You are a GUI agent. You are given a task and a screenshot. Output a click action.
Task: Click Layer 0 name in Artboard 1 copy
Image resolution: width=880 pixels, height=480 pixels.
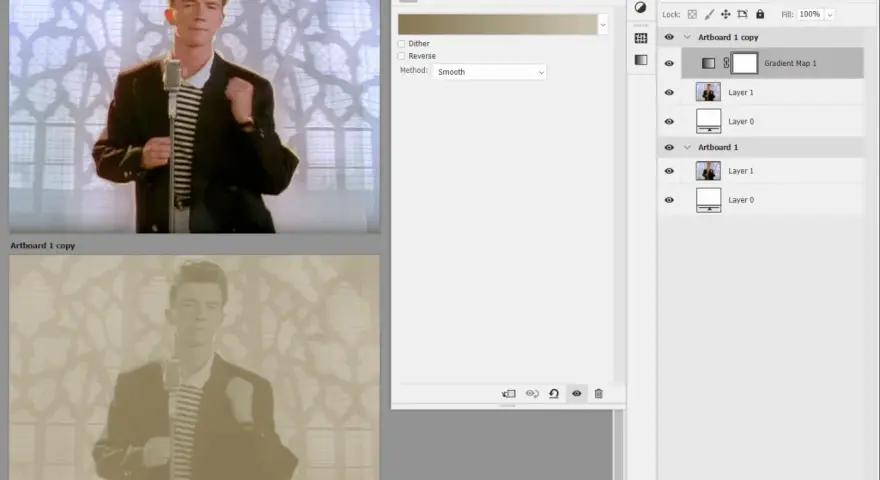(x=741, y=122)
